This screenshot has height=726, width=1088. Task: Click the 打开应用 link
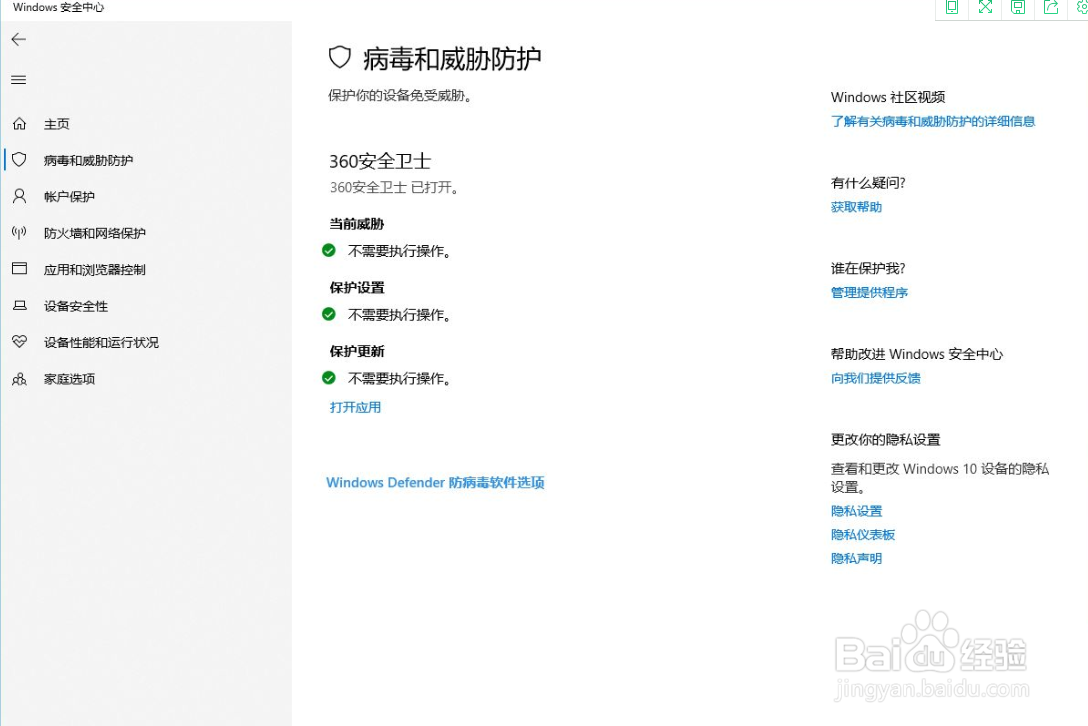355,407
